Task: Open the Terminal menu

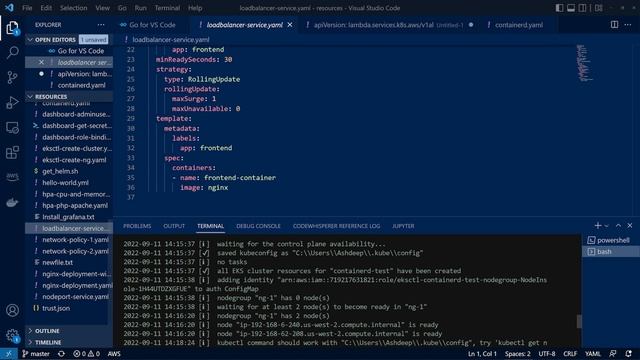Action: 167,8
